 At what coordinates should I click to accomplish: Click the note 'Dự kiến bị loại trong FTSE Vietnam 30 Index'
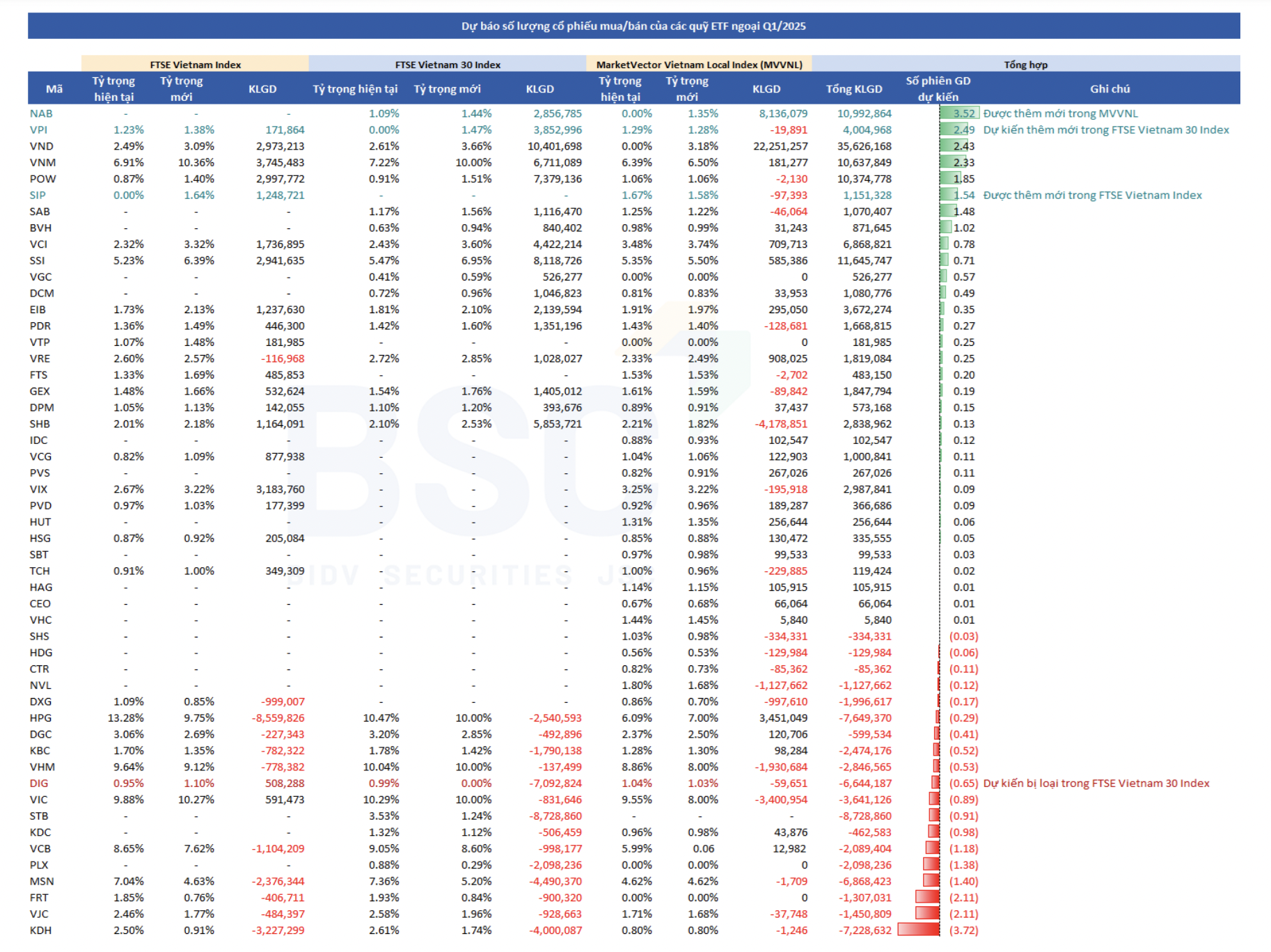(1096, 783)
